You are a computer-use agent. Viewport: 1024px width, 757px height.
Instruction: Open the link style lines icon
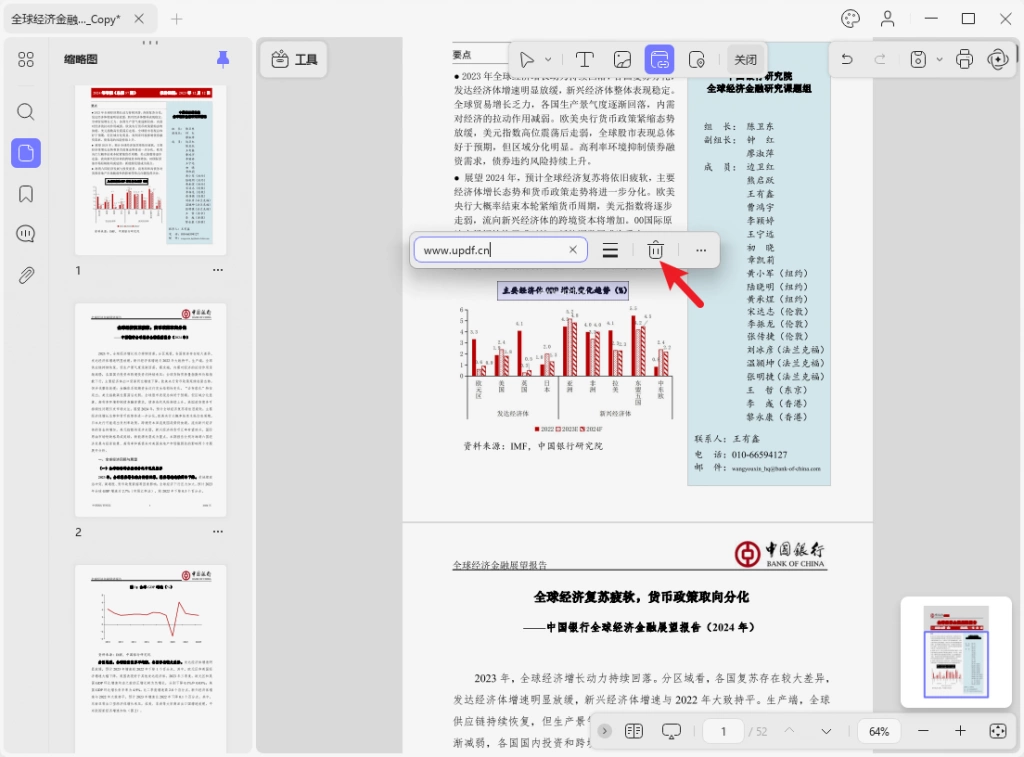(x=610, y=250)
